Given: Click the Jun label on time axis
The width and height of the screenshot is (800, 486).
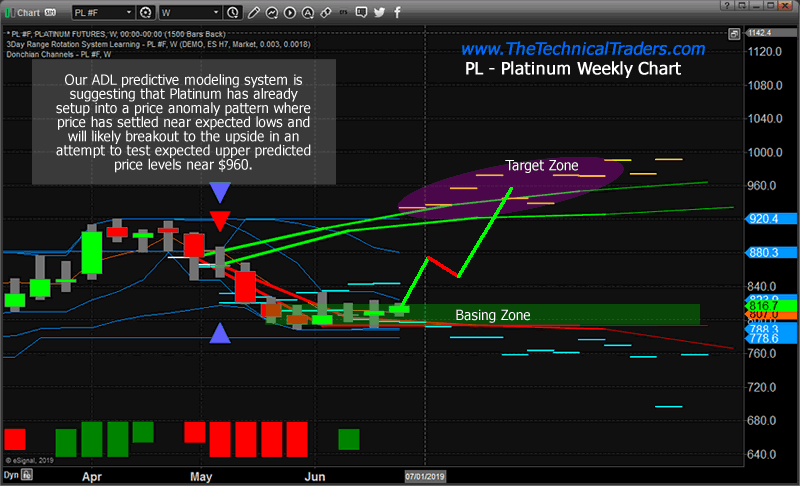Looking at the screenshot, I should tap(315, 477).
